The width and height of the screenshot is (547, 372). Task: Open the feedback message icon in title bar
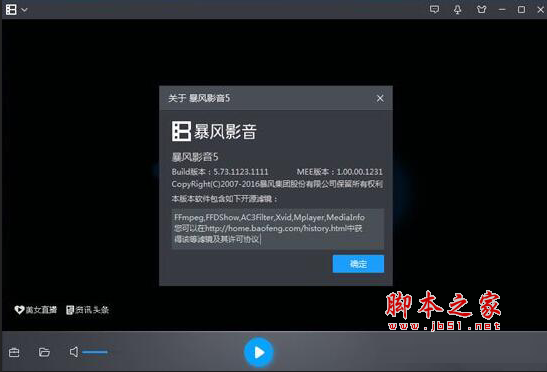[x=434, y=9]
